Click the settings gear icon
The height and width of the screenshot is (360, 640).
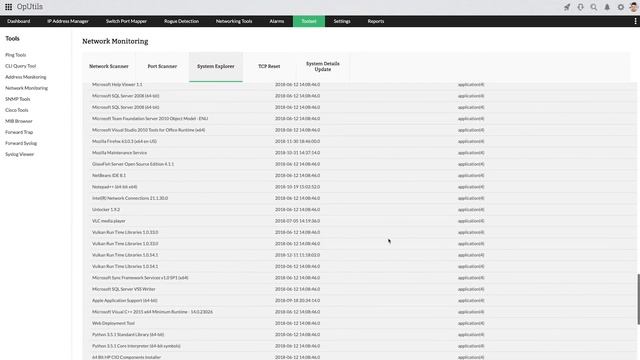point(621,7)
